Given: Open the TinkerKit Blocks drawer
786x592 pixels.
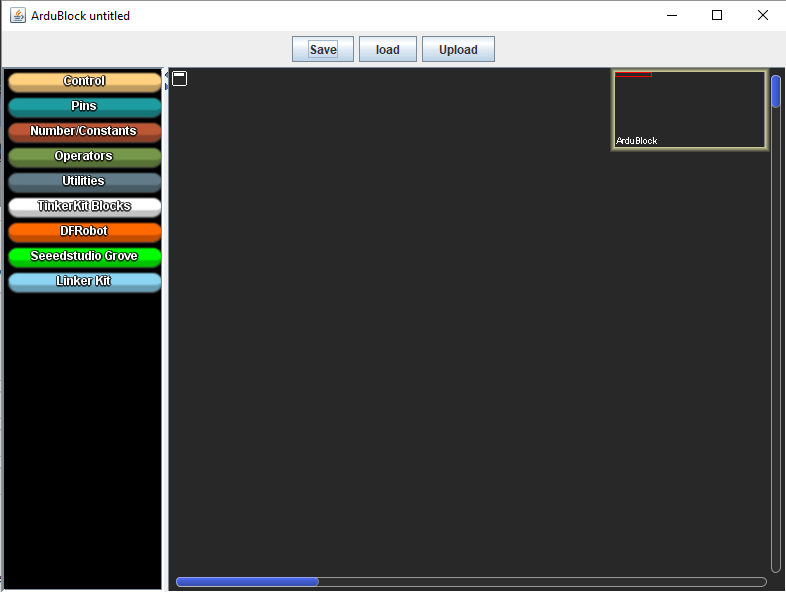Looking at the screenshot, I should (84, 207).
